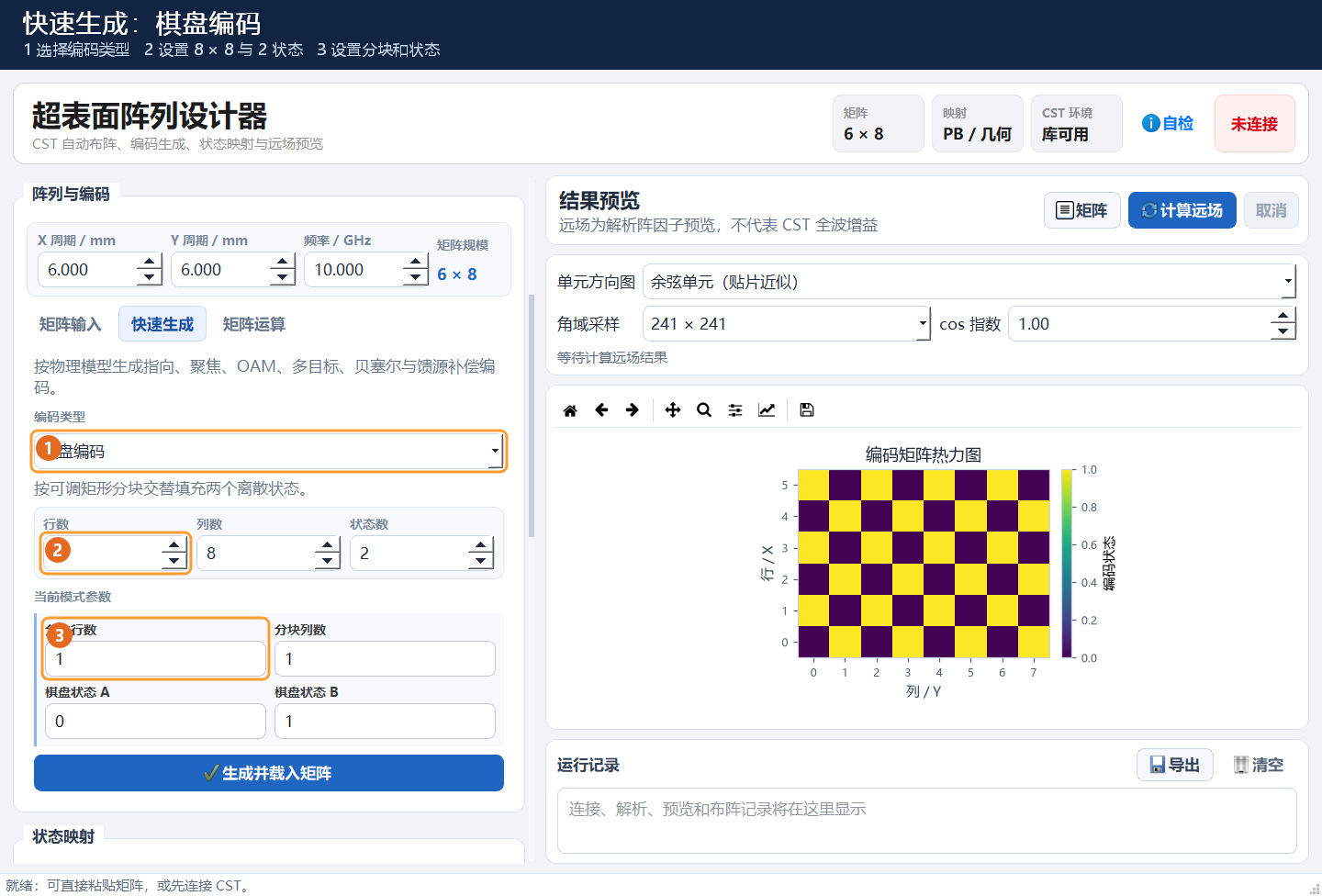Click the left panel vertical scrollbar

click(532, 415)
